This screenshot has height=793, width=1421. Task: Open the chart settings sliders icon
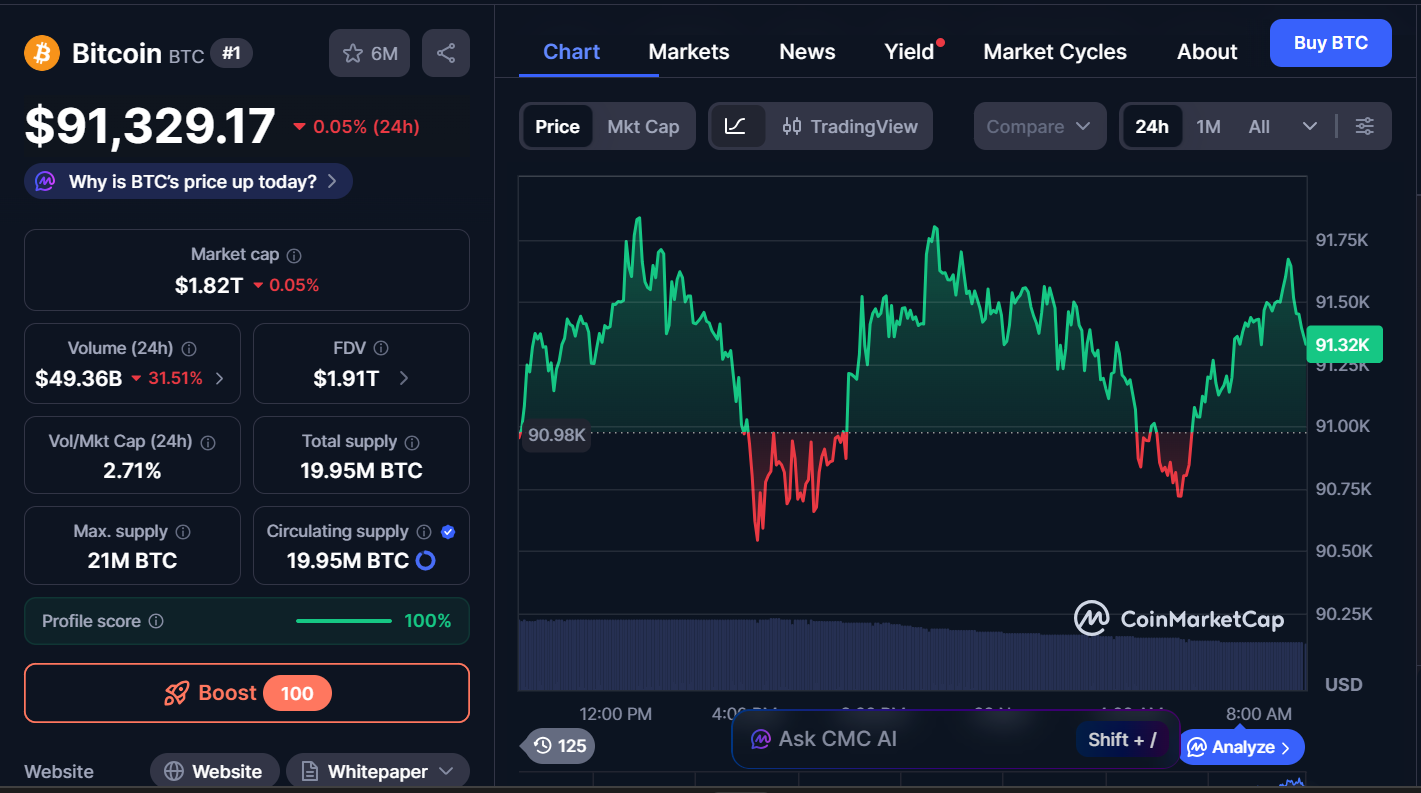click(1364, 126)
